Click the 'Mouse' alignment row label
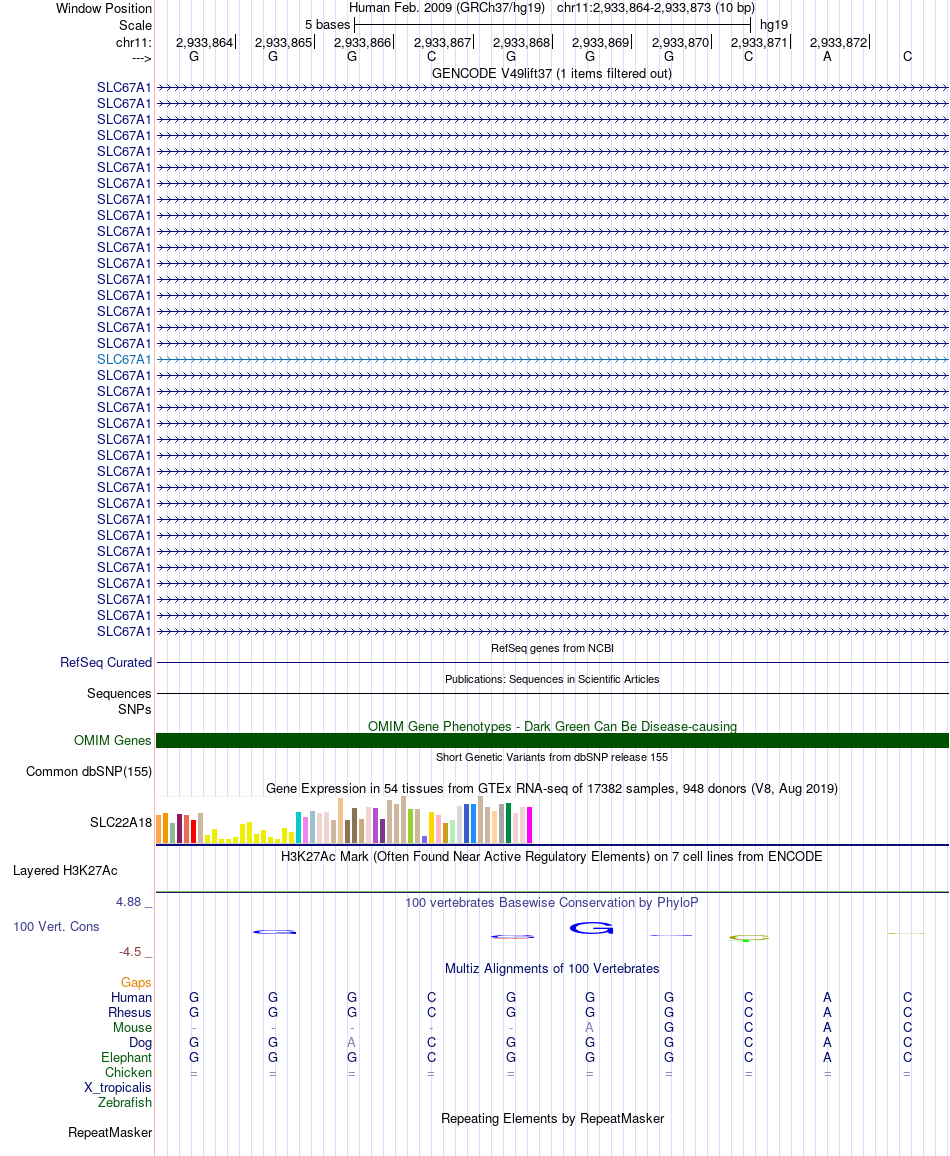 (x=132, y=1028)
